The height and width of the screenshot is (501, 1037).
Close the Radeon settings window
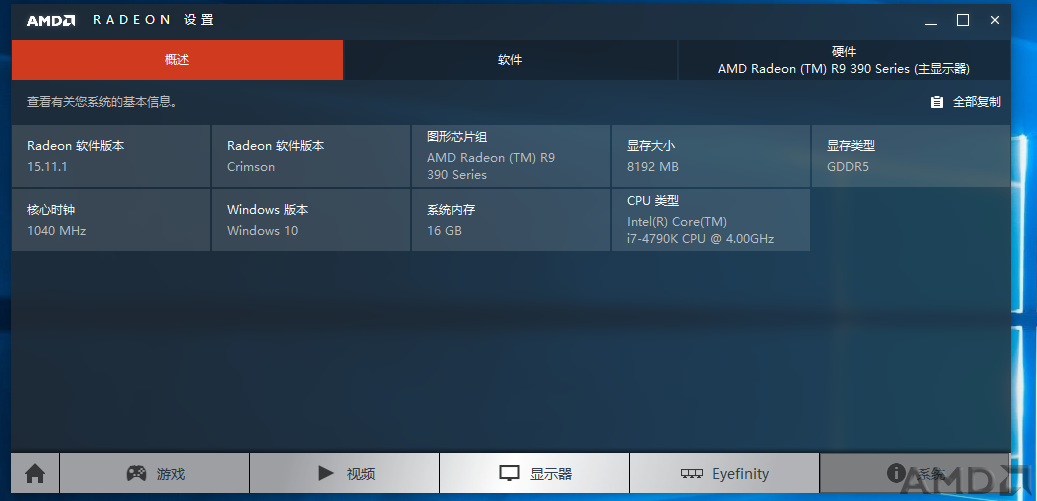click(995, 20)
